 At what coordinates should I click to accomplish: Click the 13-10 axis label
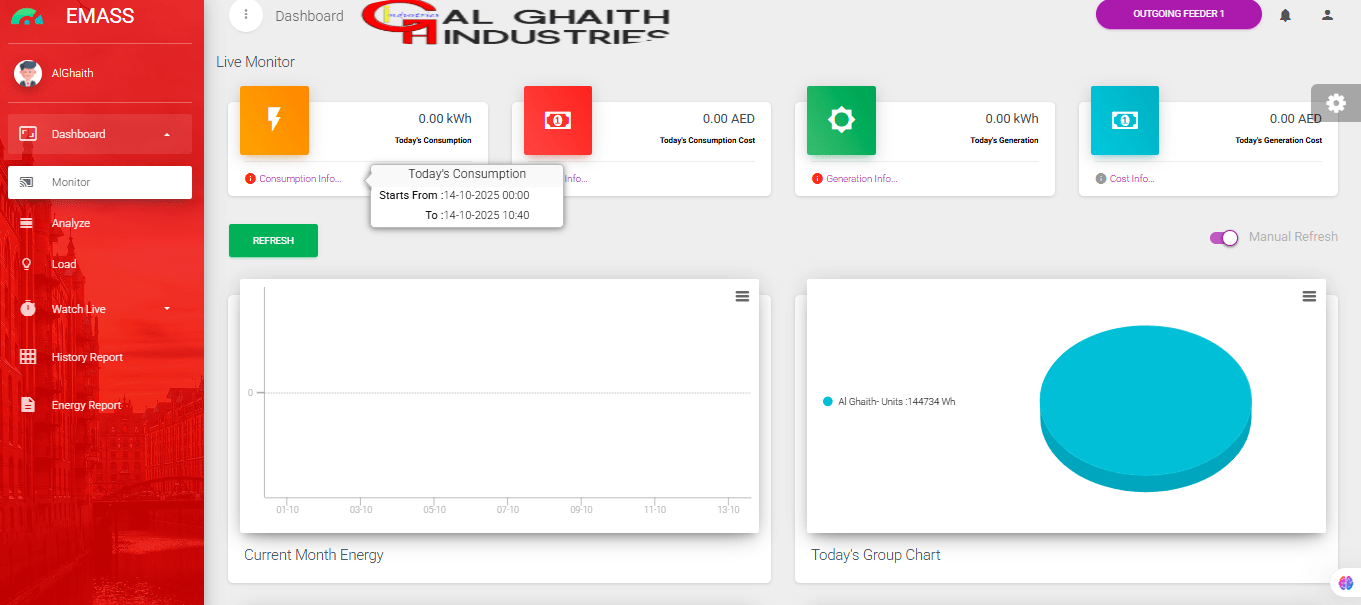(729, 510)
